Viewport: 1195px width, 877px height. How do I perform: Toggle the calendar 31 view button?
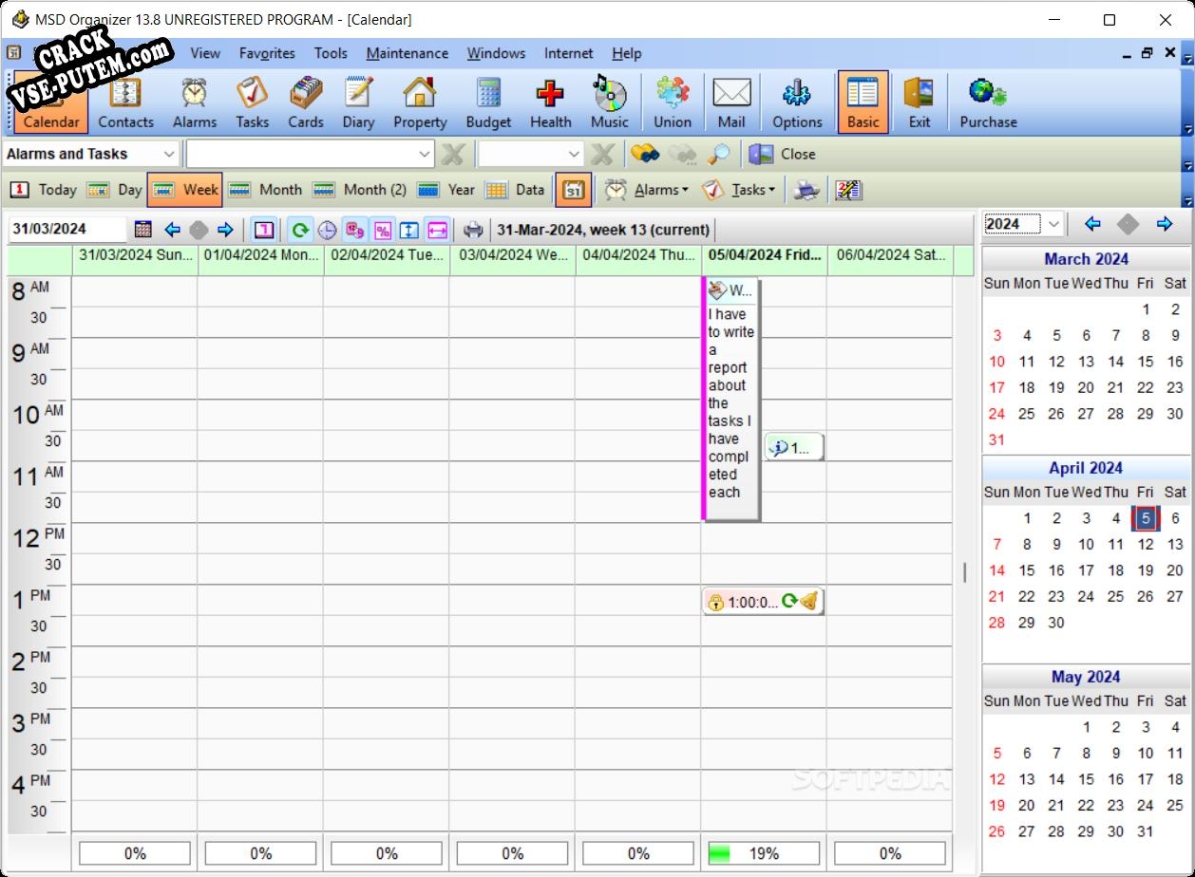tap(573, 190)
